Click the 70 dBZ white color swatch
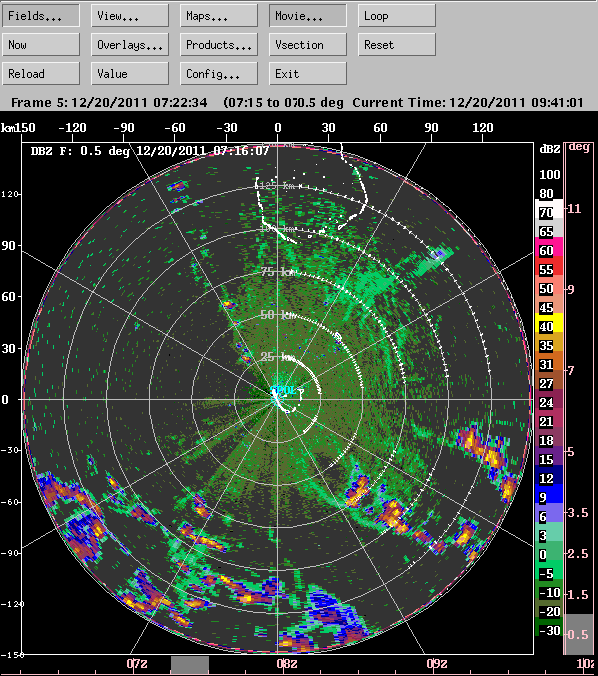This screenshot has height=676, width=598. (549, 209)
